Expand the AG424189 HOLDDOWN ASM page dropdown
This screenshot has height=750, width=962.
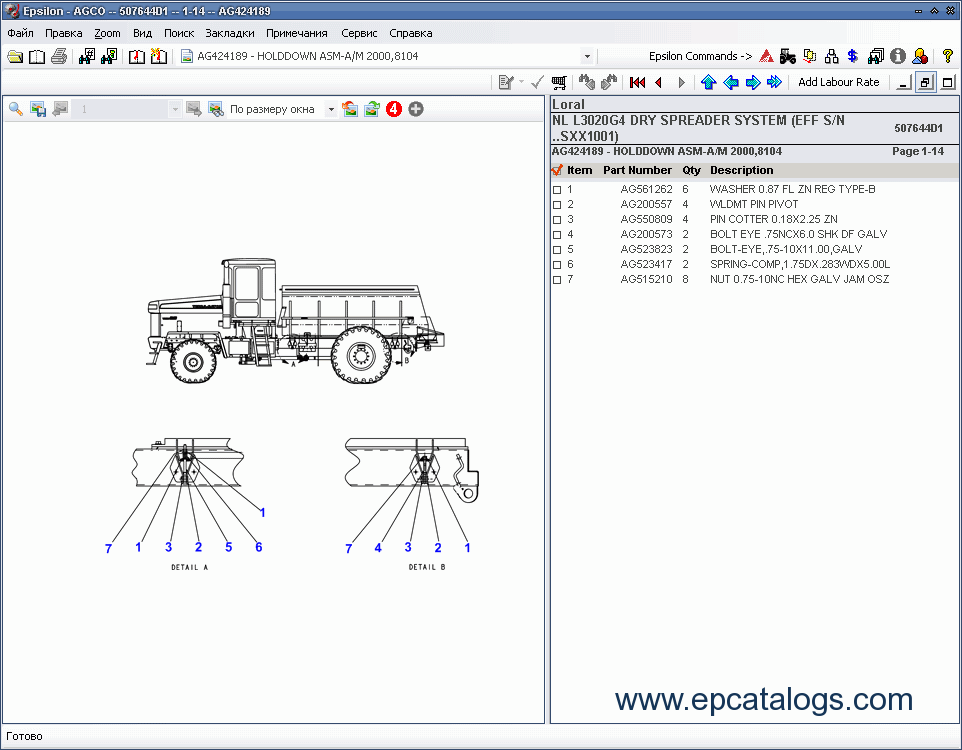587,56
